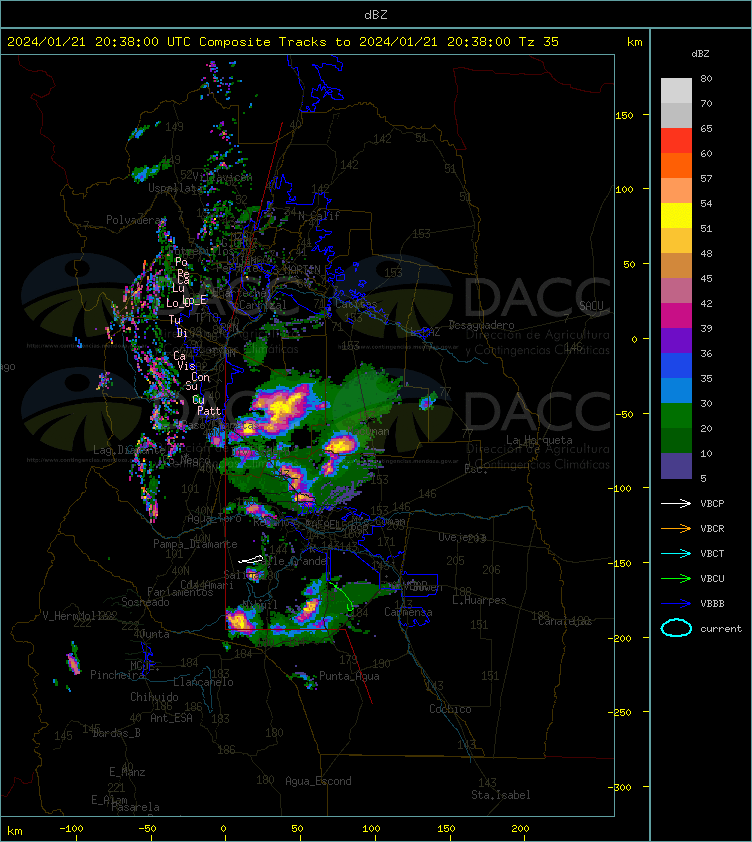
Task: Click the 'VBBB' legend label
Action: (712, 604)
